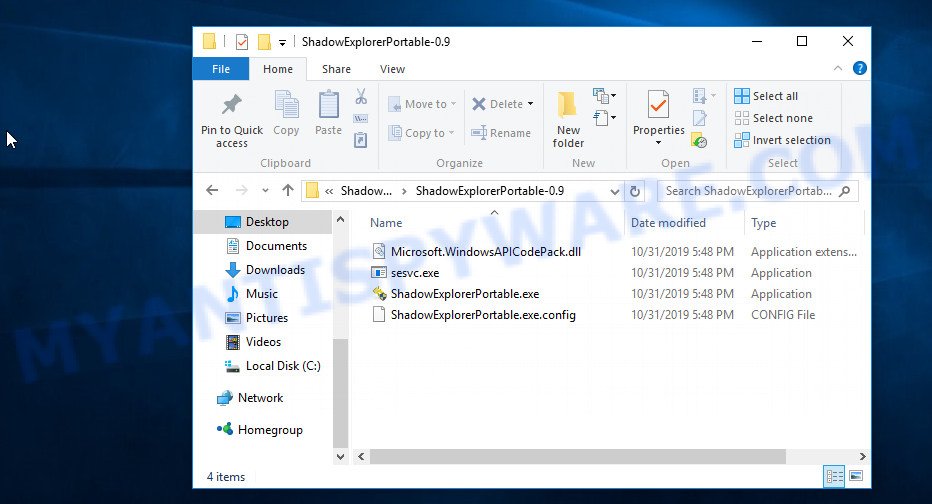Viewport: 932px width, 504px height.
Task: Click the Cut scissors icon
Action: pos(361,96)
